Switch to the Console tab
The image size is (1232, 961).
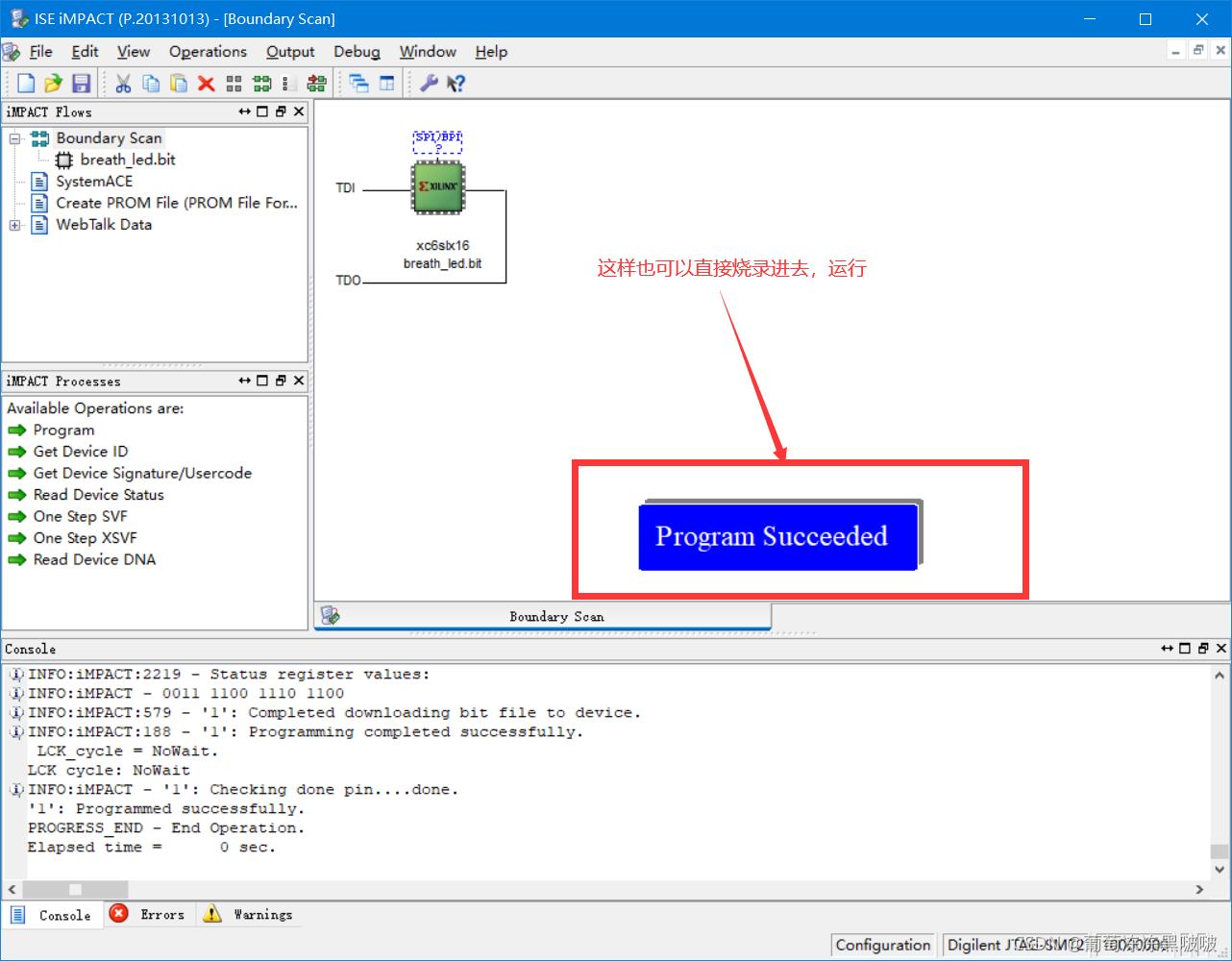52,915
